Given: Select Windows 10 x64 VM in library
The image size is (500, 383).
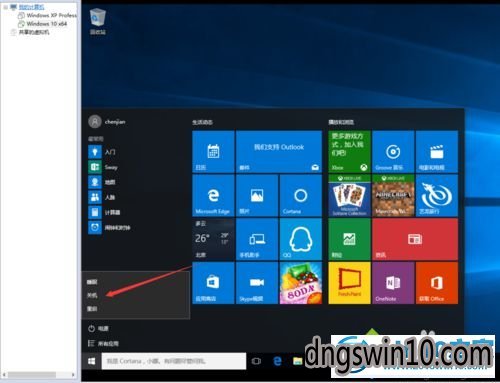Looking at the screenshot, I should point(43,24).
